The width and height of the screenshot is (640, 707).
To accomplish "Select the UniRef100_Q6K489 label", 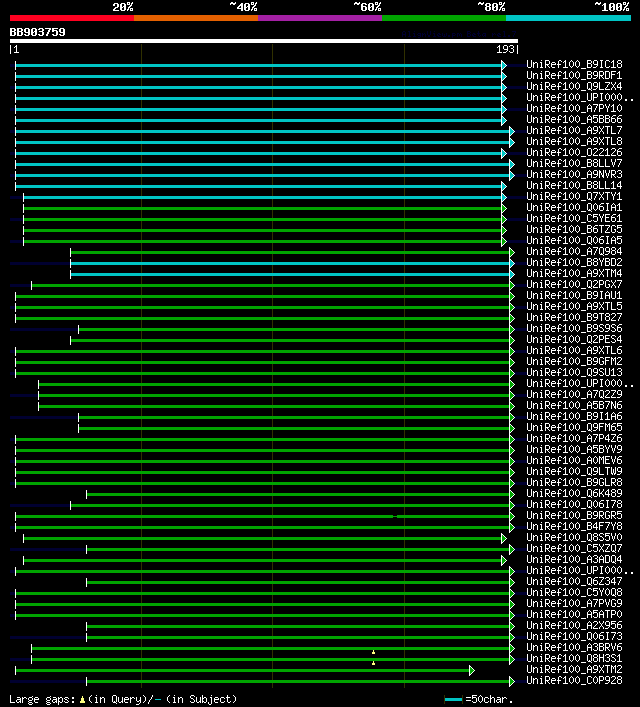I will coord(574,494).
